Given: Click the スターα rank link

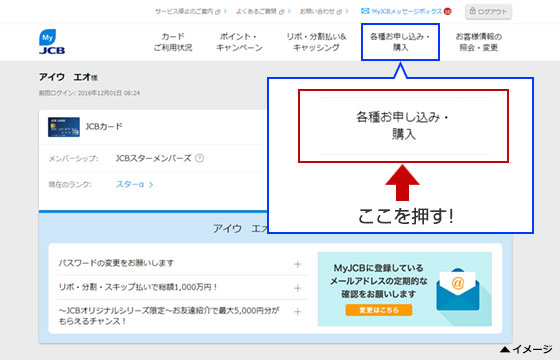Looking at the screenshot, I should (134, 185).
